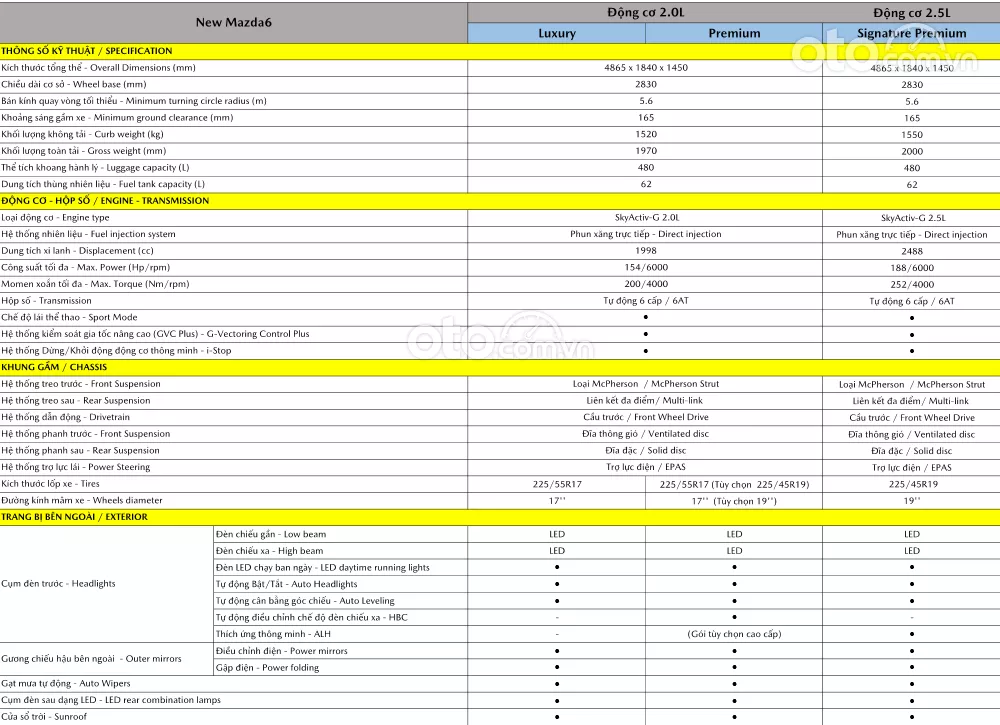Select 'Luggage capacity (L)' row label

point(96,168)
